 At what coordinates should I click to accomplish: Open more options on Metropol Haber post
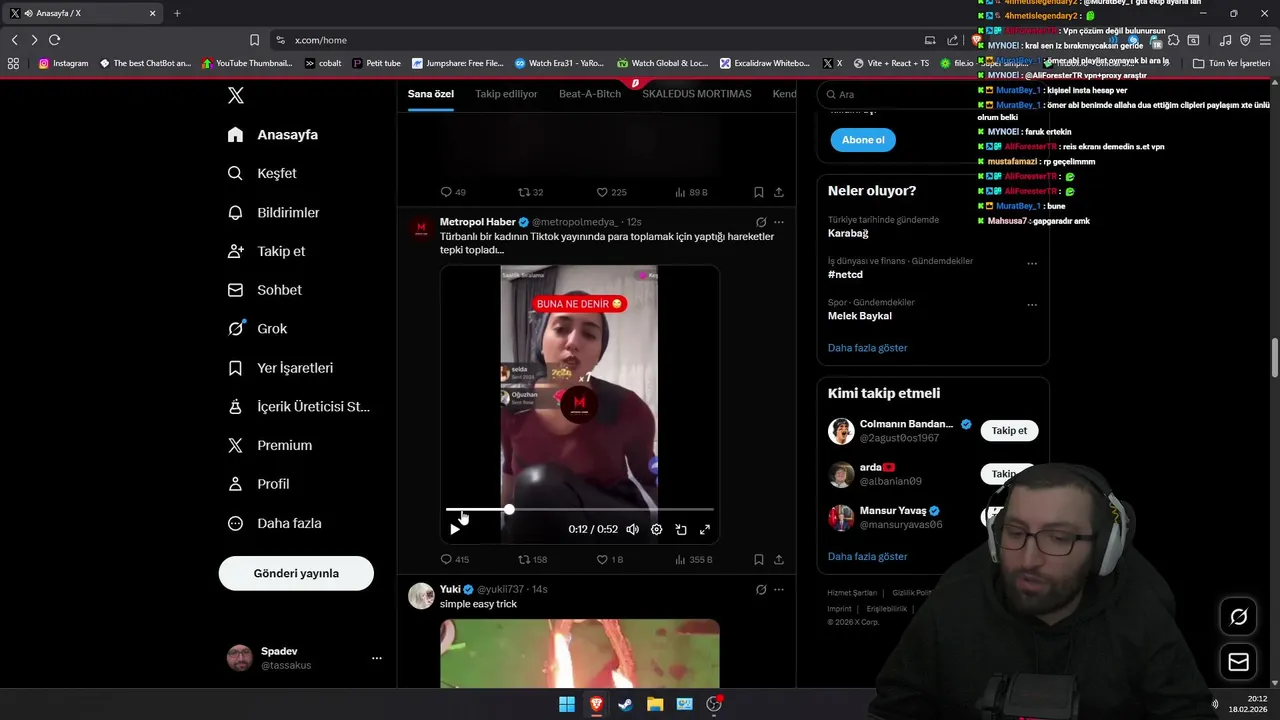[779, 222]
